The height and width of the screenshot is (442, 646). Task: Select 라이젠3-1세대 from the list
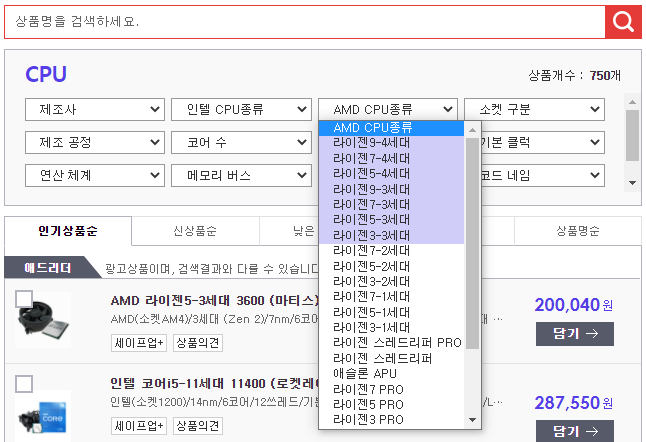point(391,328)
